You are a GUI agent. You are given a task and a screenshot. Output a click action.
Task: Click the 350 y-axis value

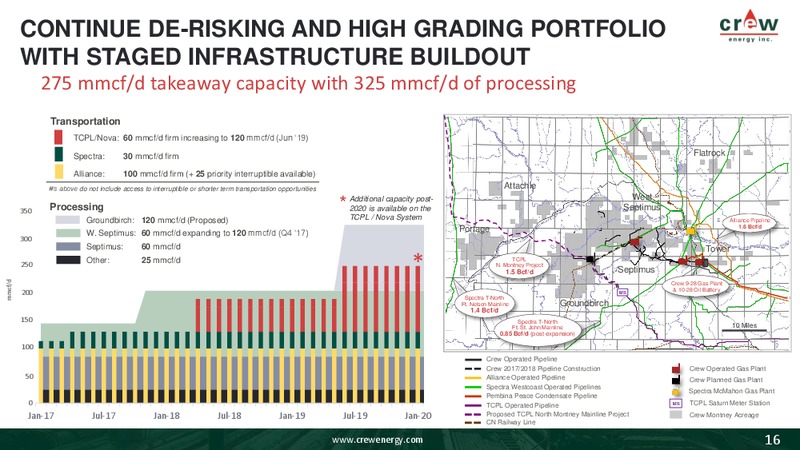[26, 211]
